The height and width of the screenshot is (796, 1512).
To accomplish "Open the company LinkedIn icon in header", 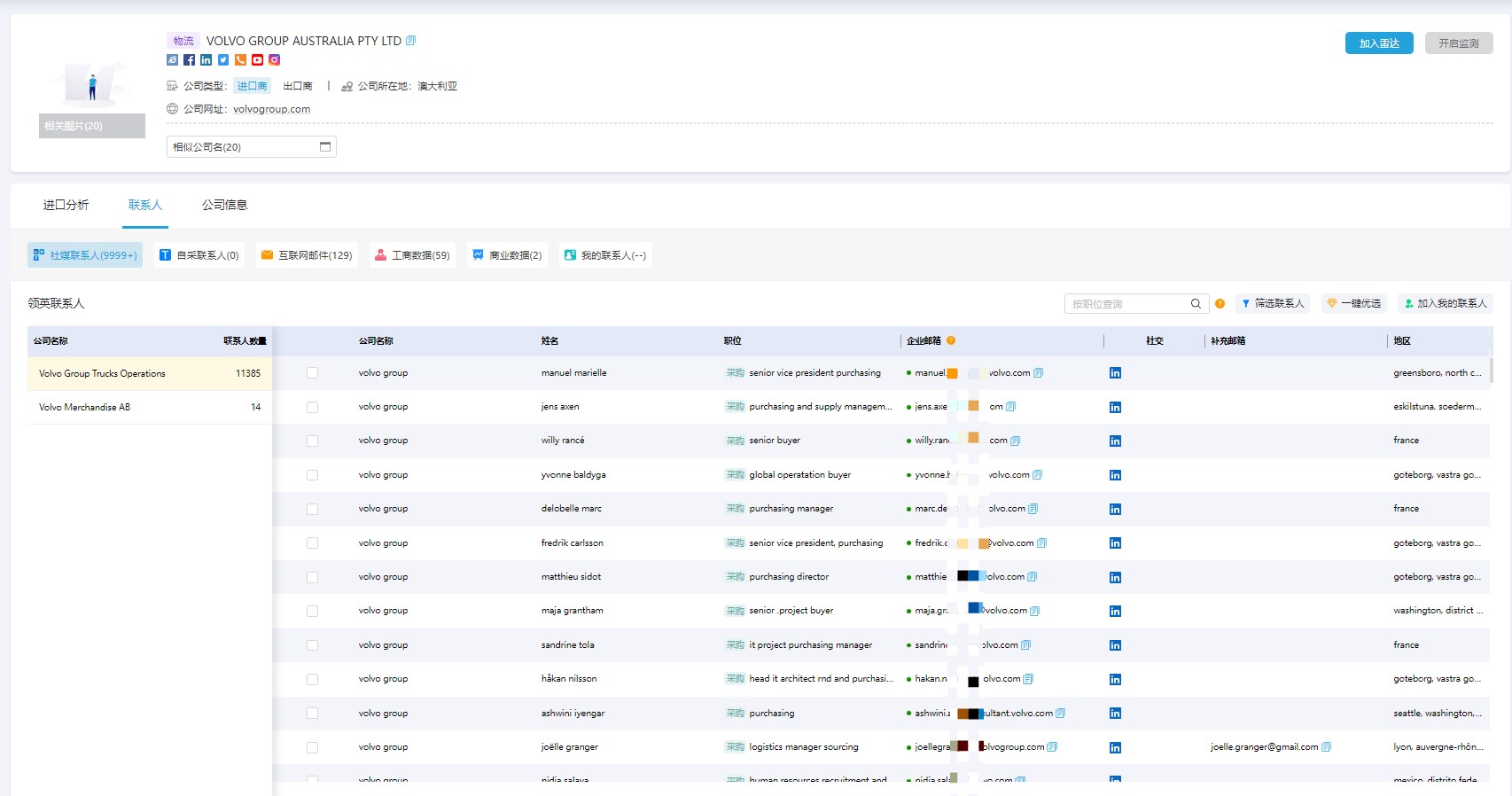I will [x=206, y=60].
